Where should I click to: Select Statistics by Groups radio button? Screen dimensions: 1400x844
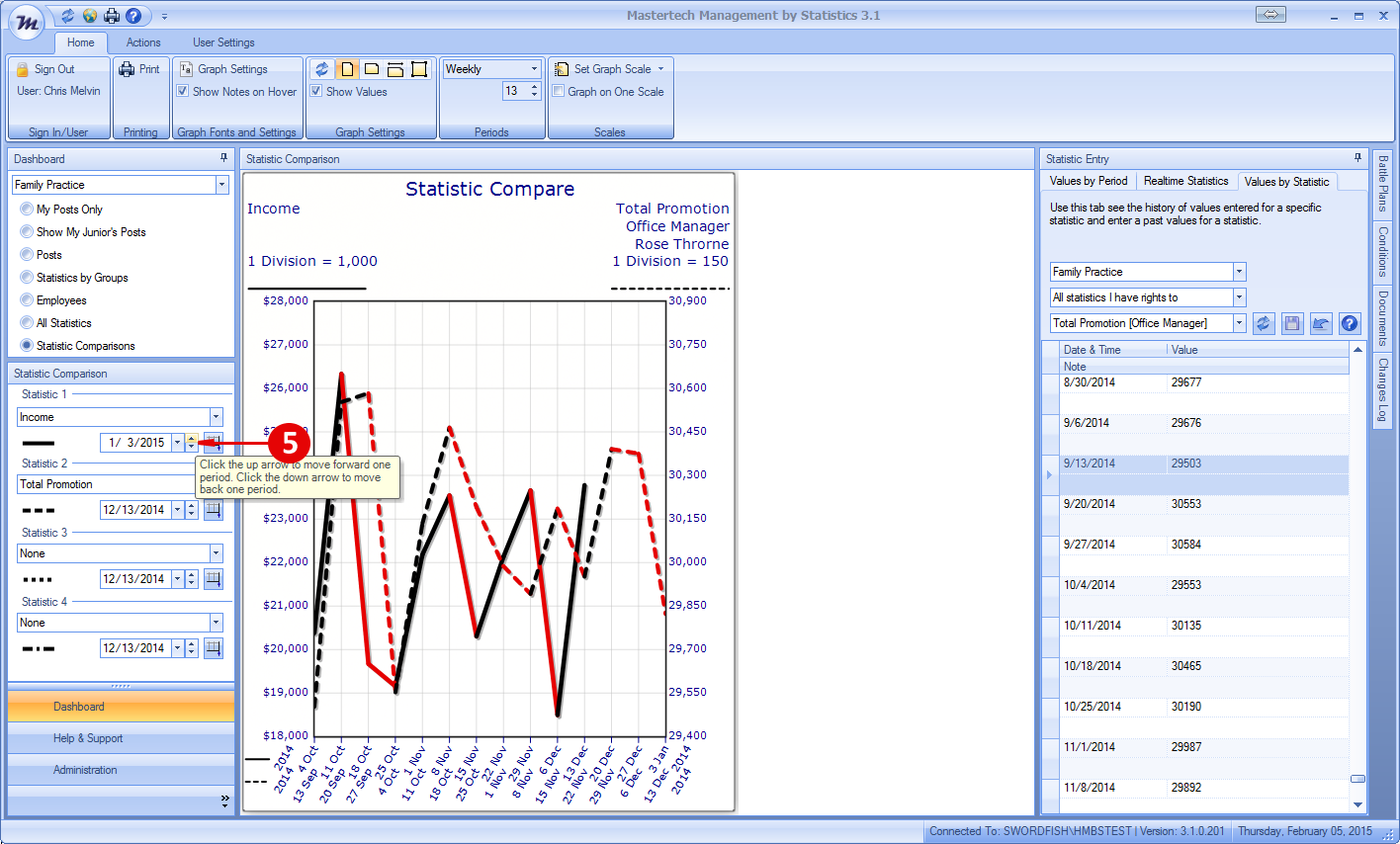27,278
